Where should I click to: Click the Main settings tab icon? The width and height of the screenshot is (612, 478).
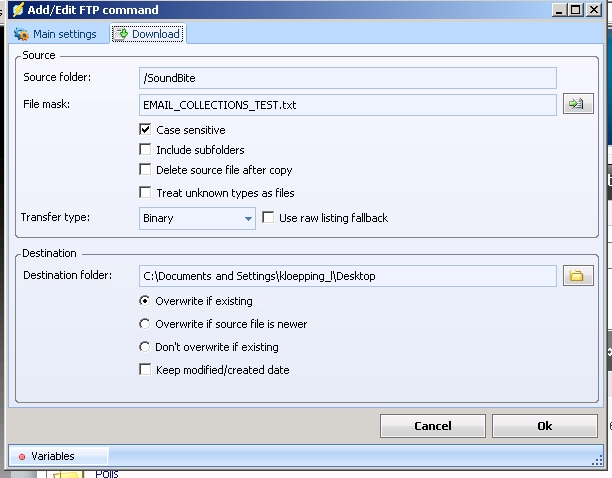pos(22,34)
